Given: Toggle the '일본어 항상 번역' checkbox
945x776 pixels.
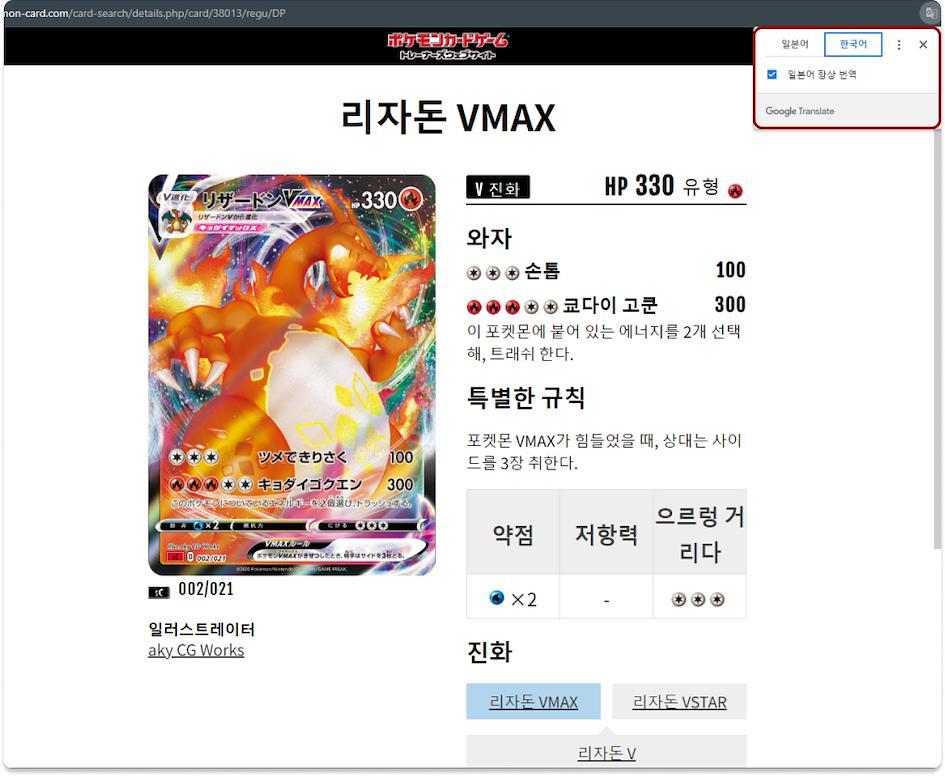Looking at the screenshot, I should [772, 74].
